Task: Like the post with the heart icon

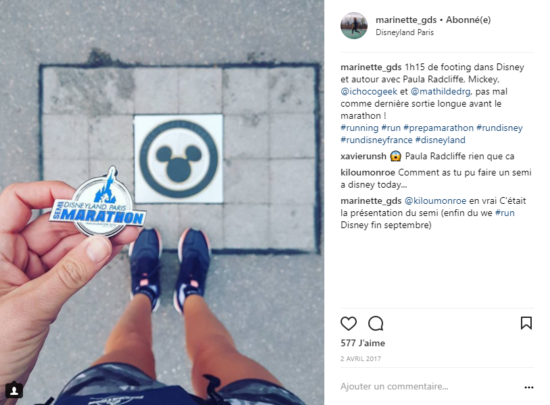Action: [x=348, y=323]
